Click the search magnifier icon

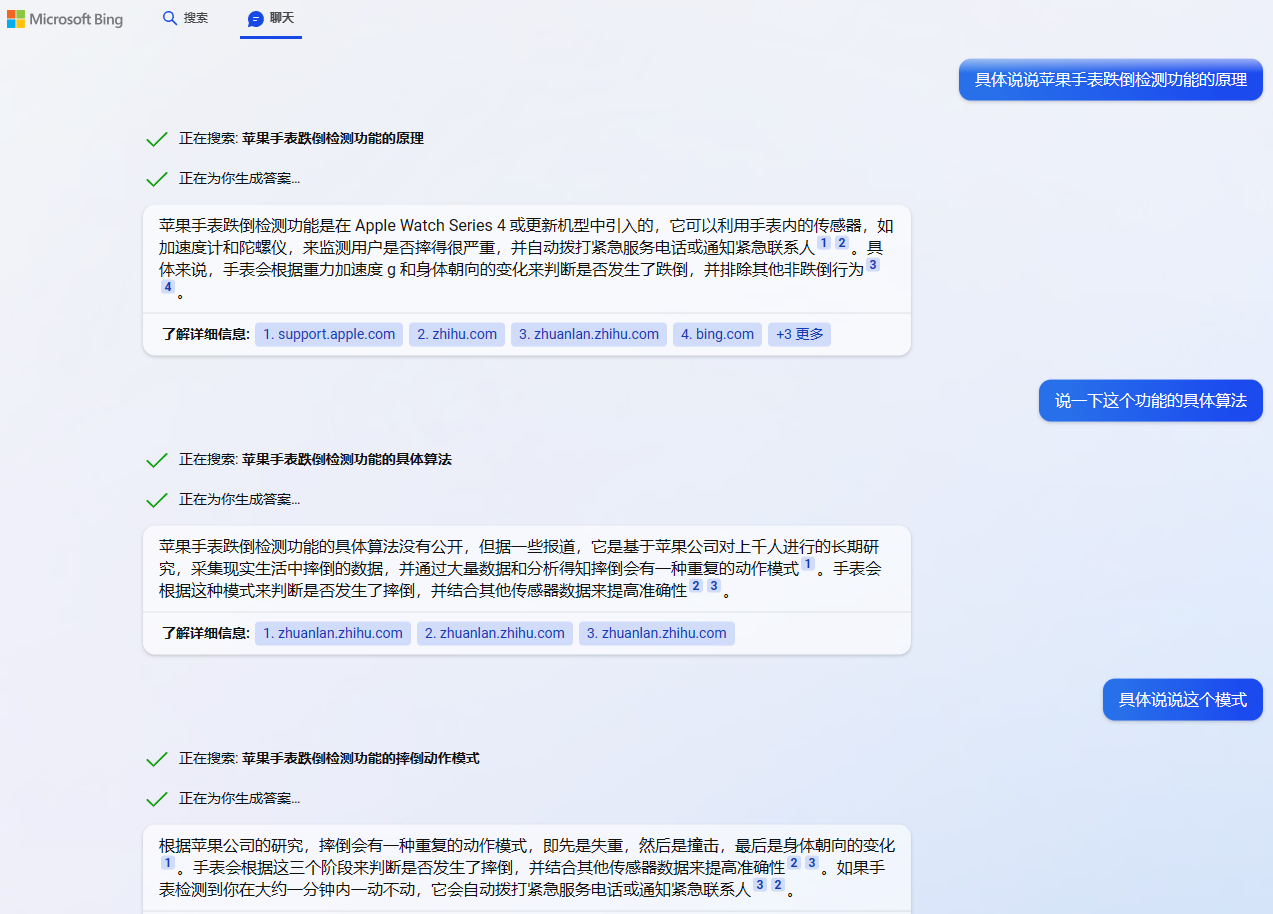coord(170,18)
